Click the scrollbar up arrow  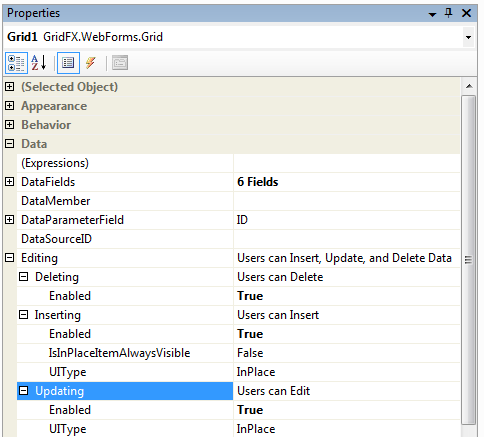(469, 86)
